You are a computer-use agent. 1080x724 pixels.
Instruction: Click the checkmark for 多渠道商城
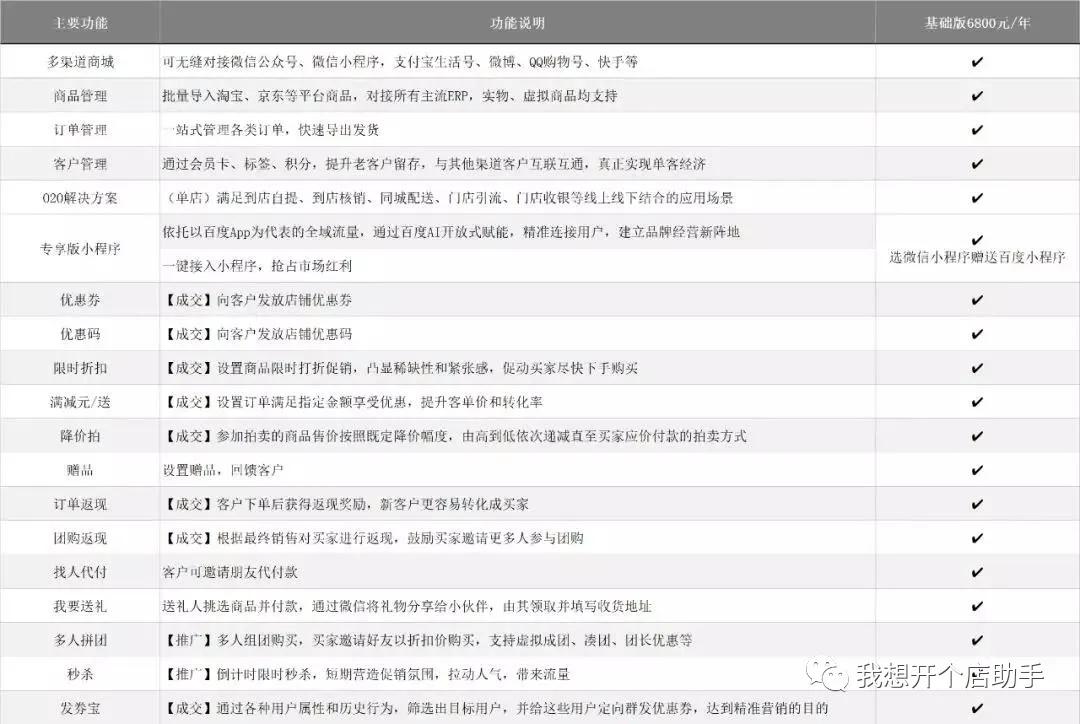tap(977, 62)
